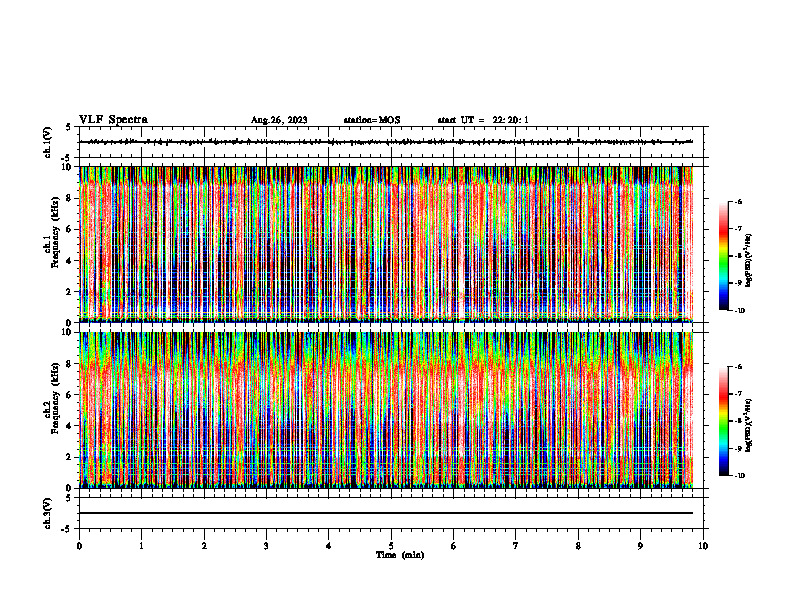Click the 'VLF Spectra' title text

113,120
